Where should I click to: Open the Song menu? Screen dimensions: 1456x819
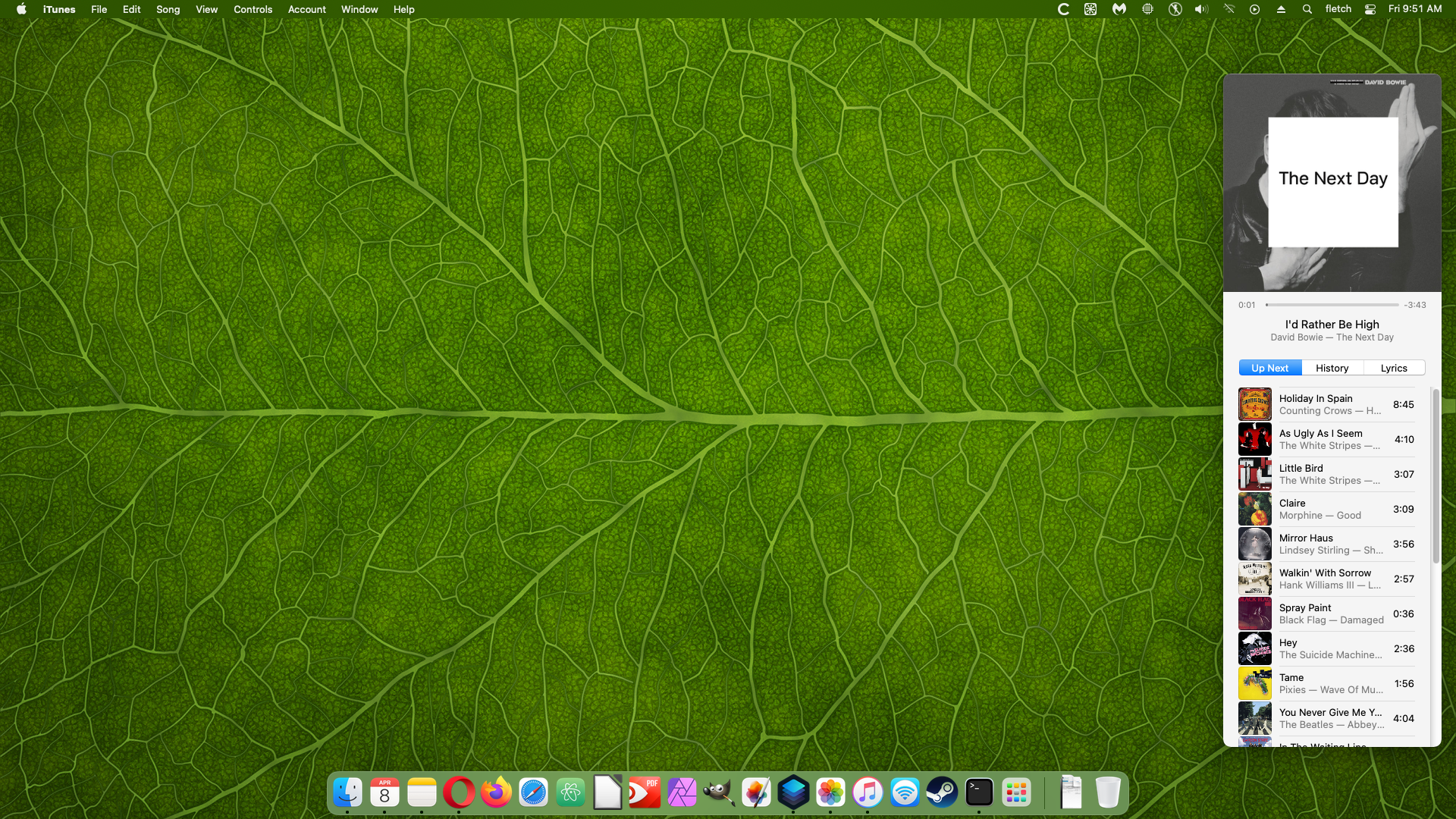[168, 9]
